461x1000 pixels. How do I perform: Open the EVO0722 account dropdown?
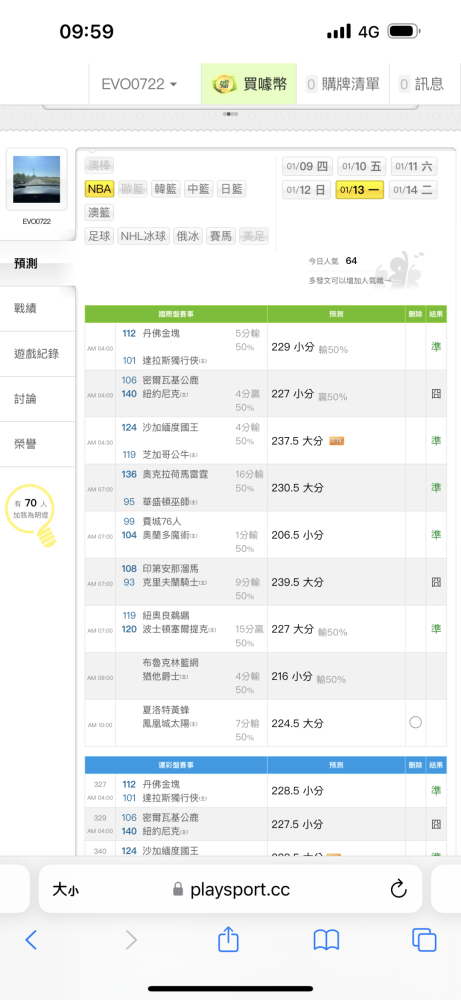(x=140, y=84)
